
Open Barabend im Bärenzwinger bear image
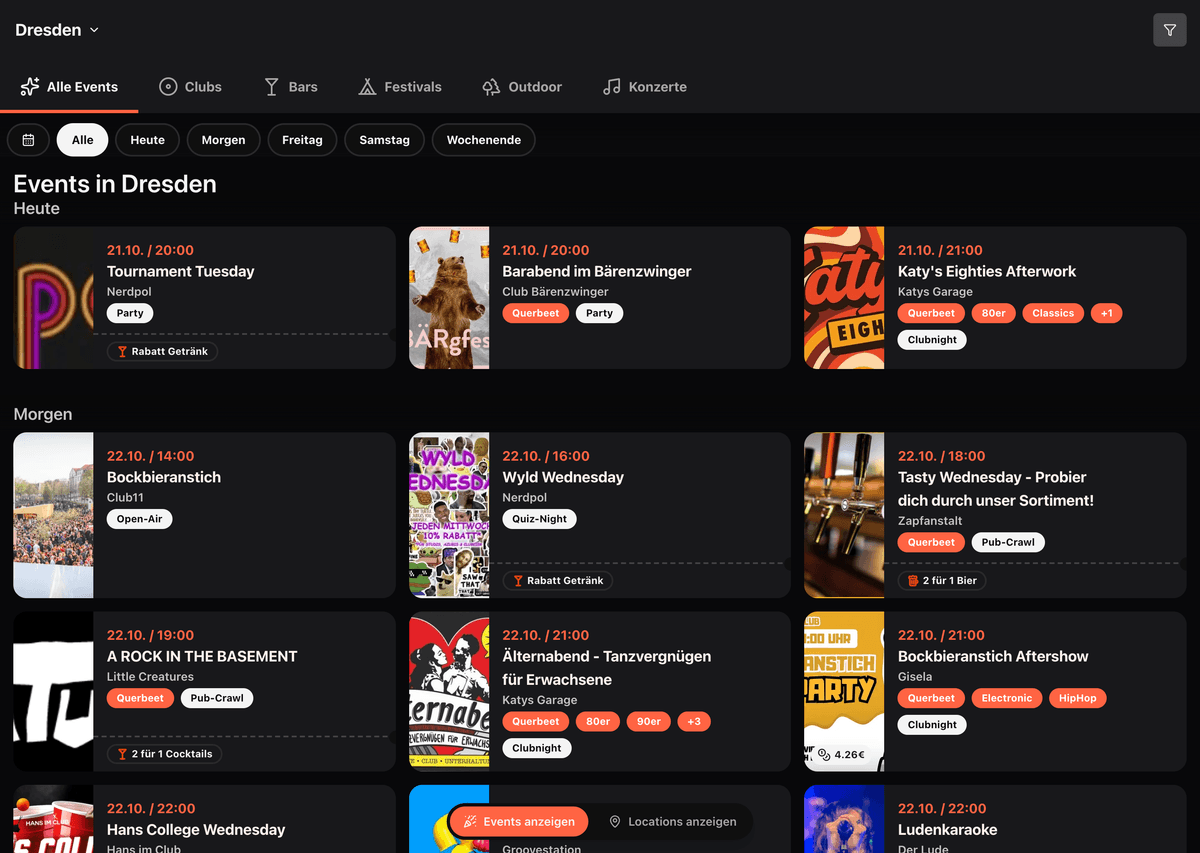(449, 298)
